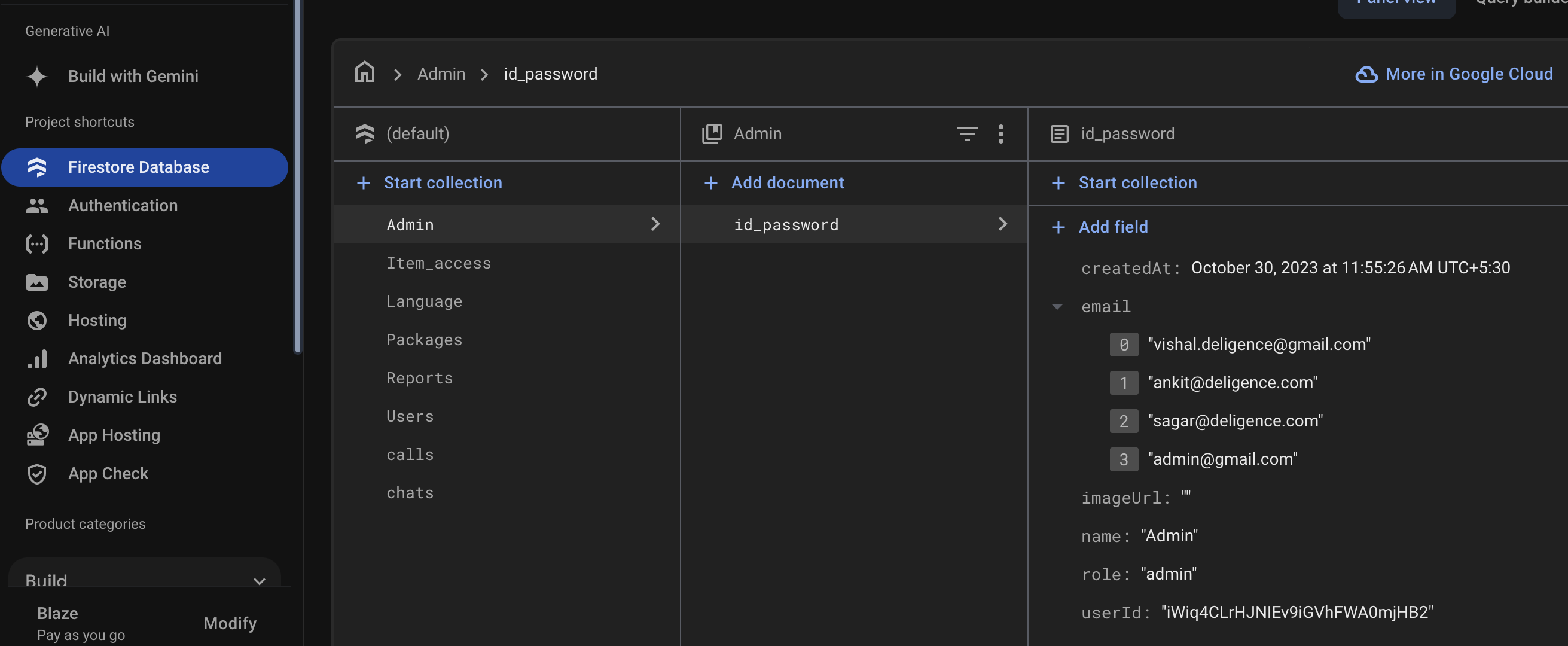
Task: Select the Packages collection
Action: tap(507, 340)
